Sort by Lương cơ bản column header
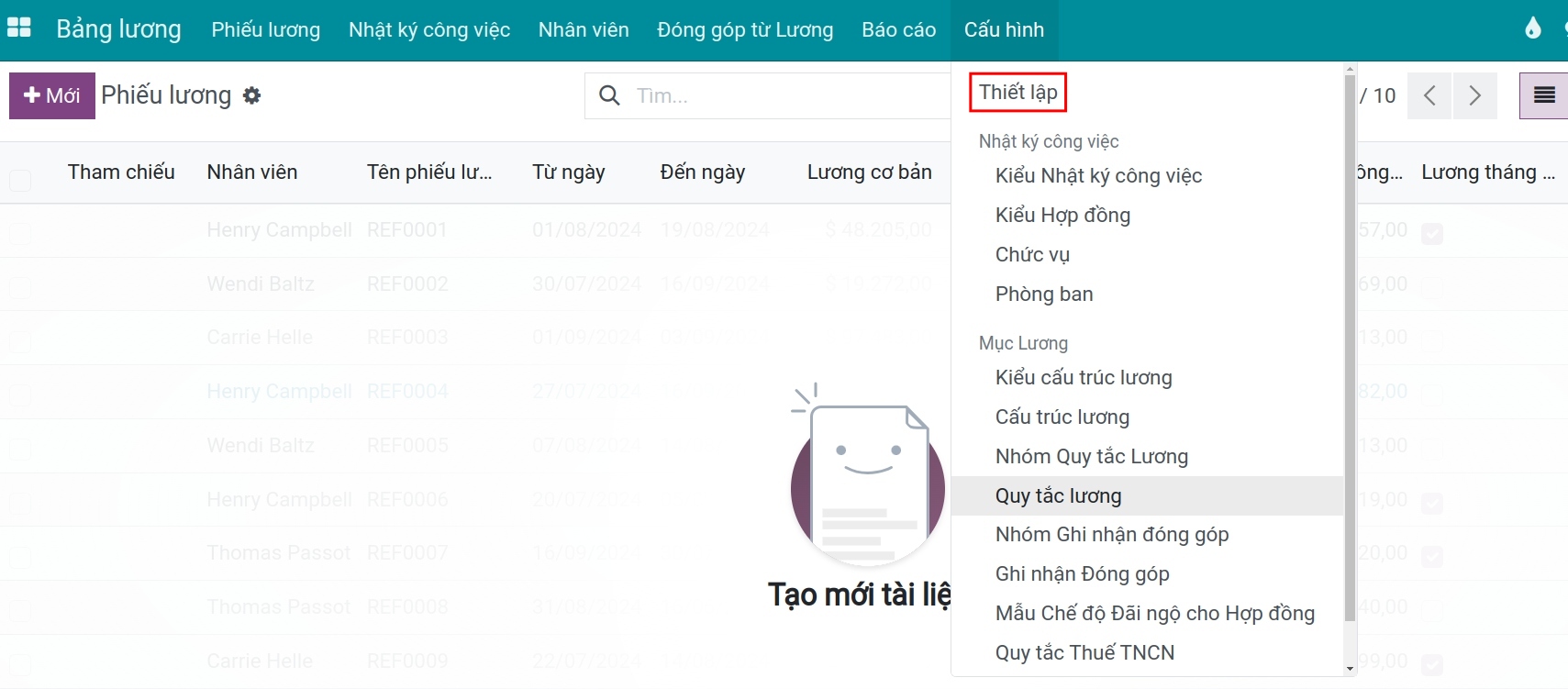 [x=870, y=172]
